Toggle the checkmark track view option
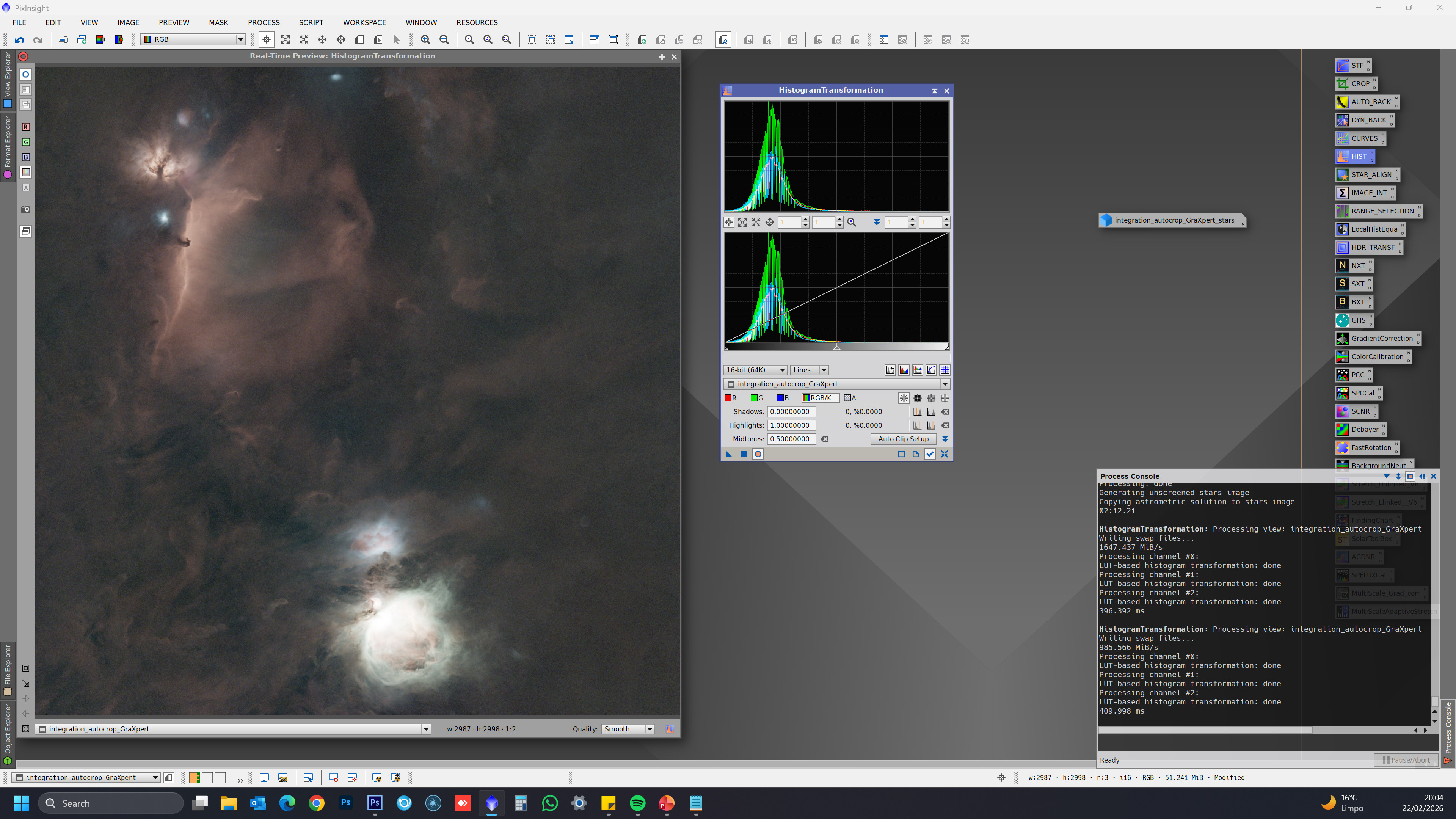1456x819 pixels. pyautogui.click(x=930, y=454)
